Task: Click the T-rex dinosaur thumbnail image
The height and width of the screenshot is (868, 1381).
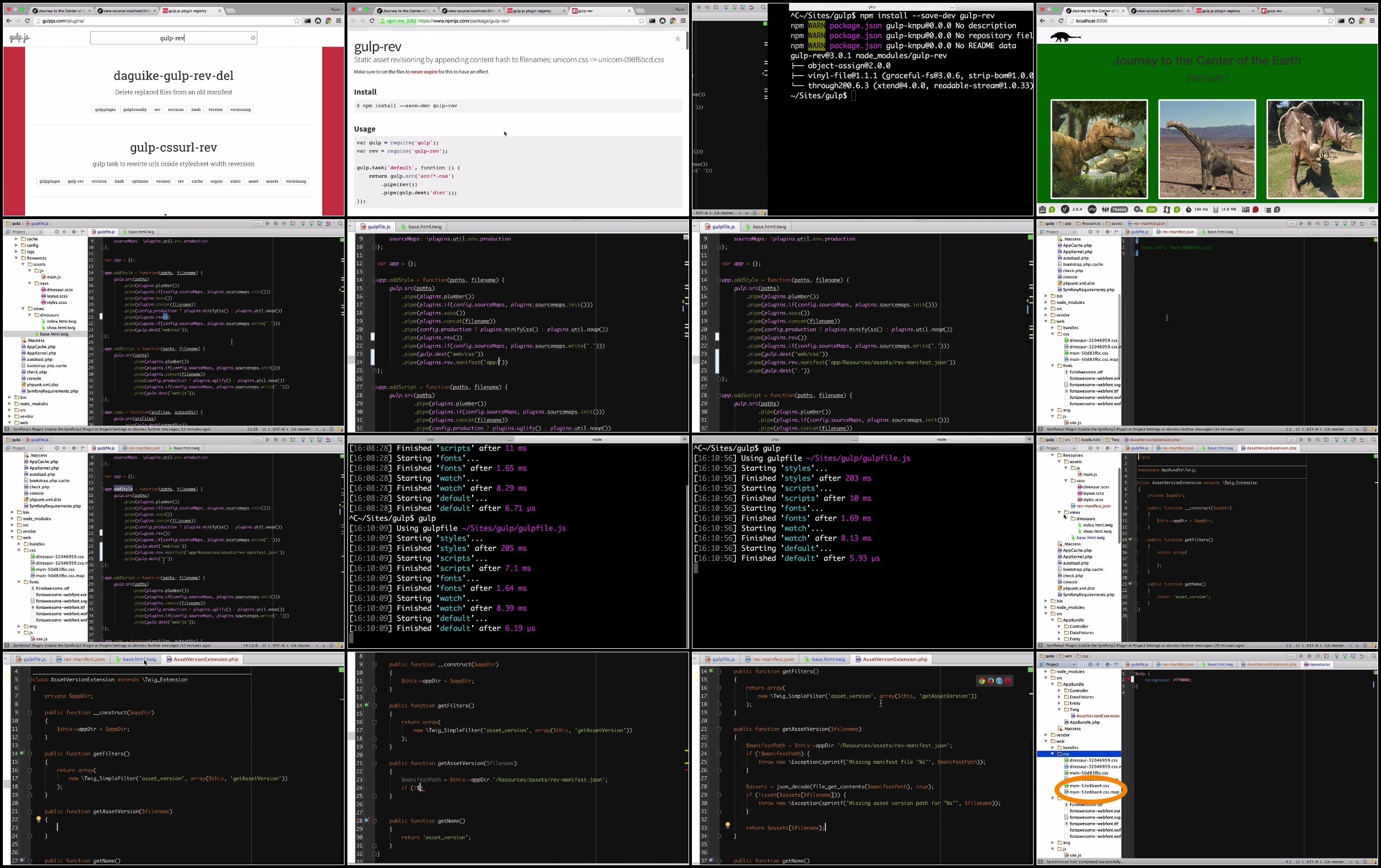Action: click(x=1099, y=149)
